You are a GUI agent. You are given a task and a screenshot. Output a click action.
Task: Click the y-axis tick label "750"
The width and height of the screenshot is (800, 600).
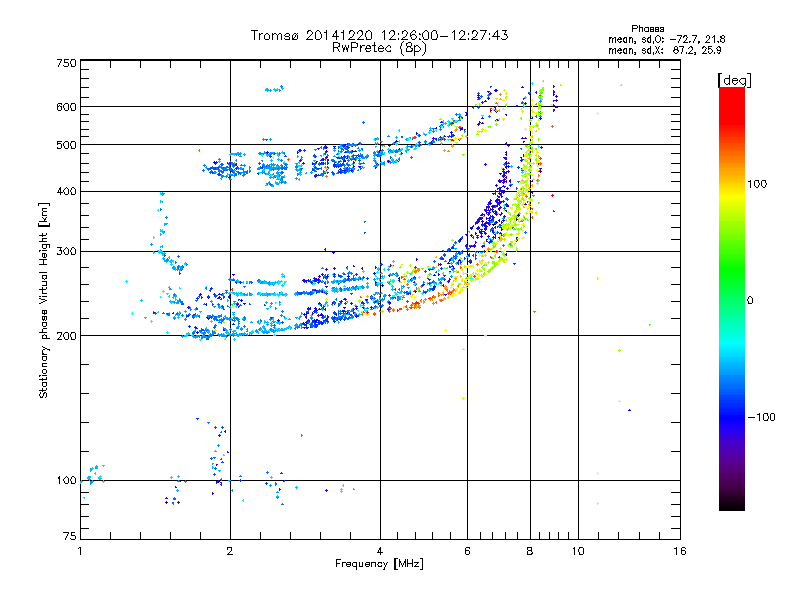click(x=66, y=63)
